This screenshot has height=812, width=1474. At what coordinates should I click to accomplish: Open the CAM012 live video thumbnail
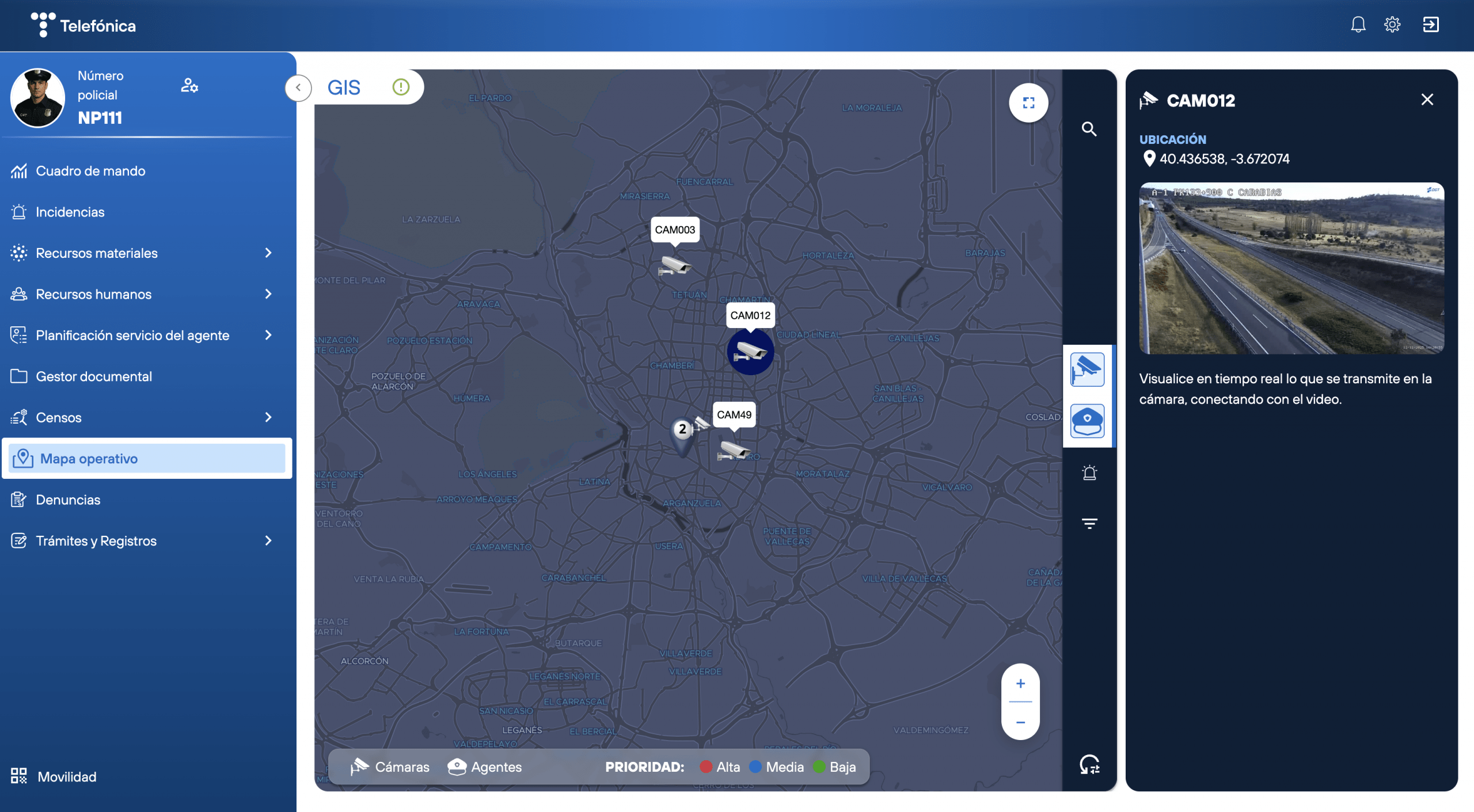tap(1291, 268)
